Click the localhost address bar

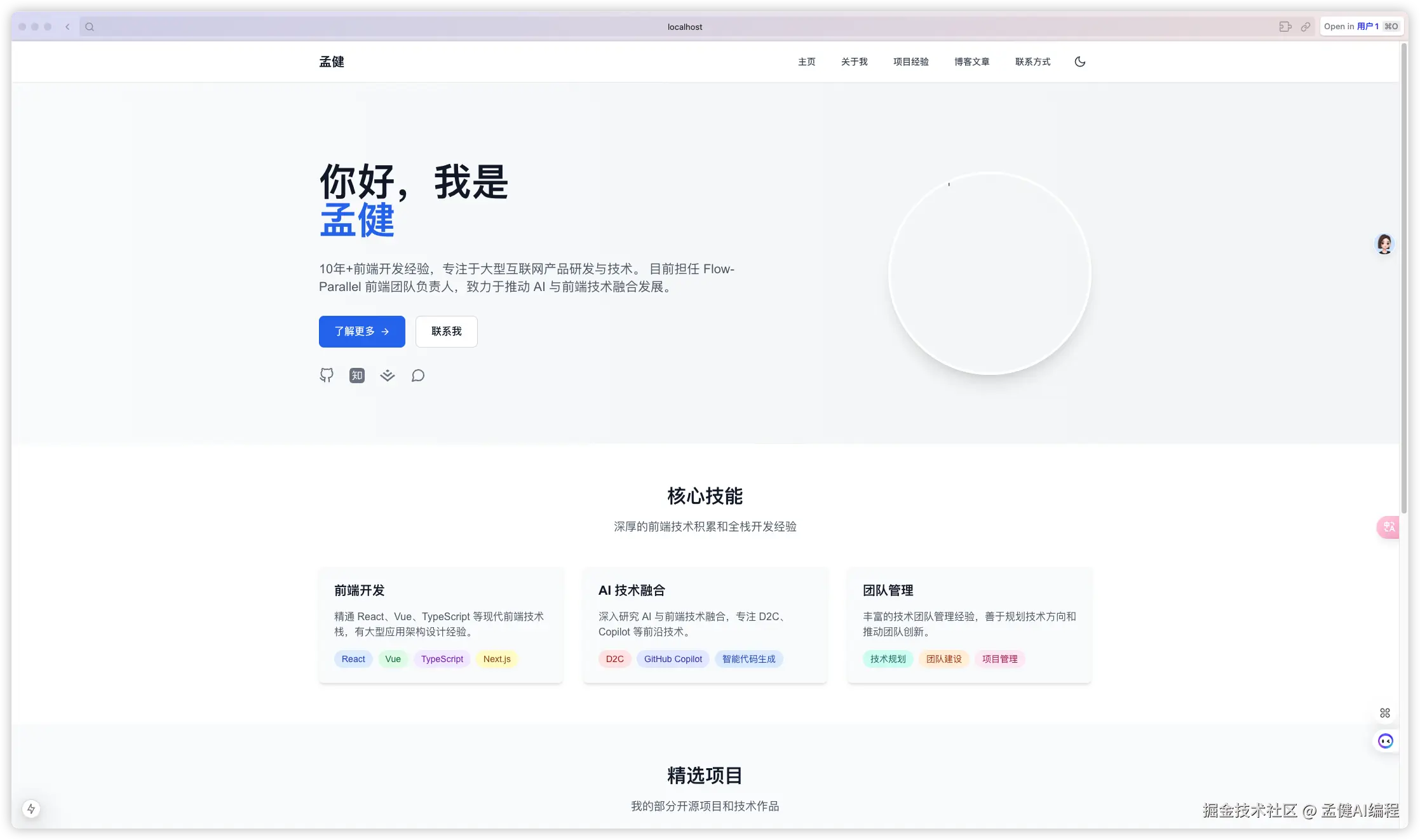[684, 27]
